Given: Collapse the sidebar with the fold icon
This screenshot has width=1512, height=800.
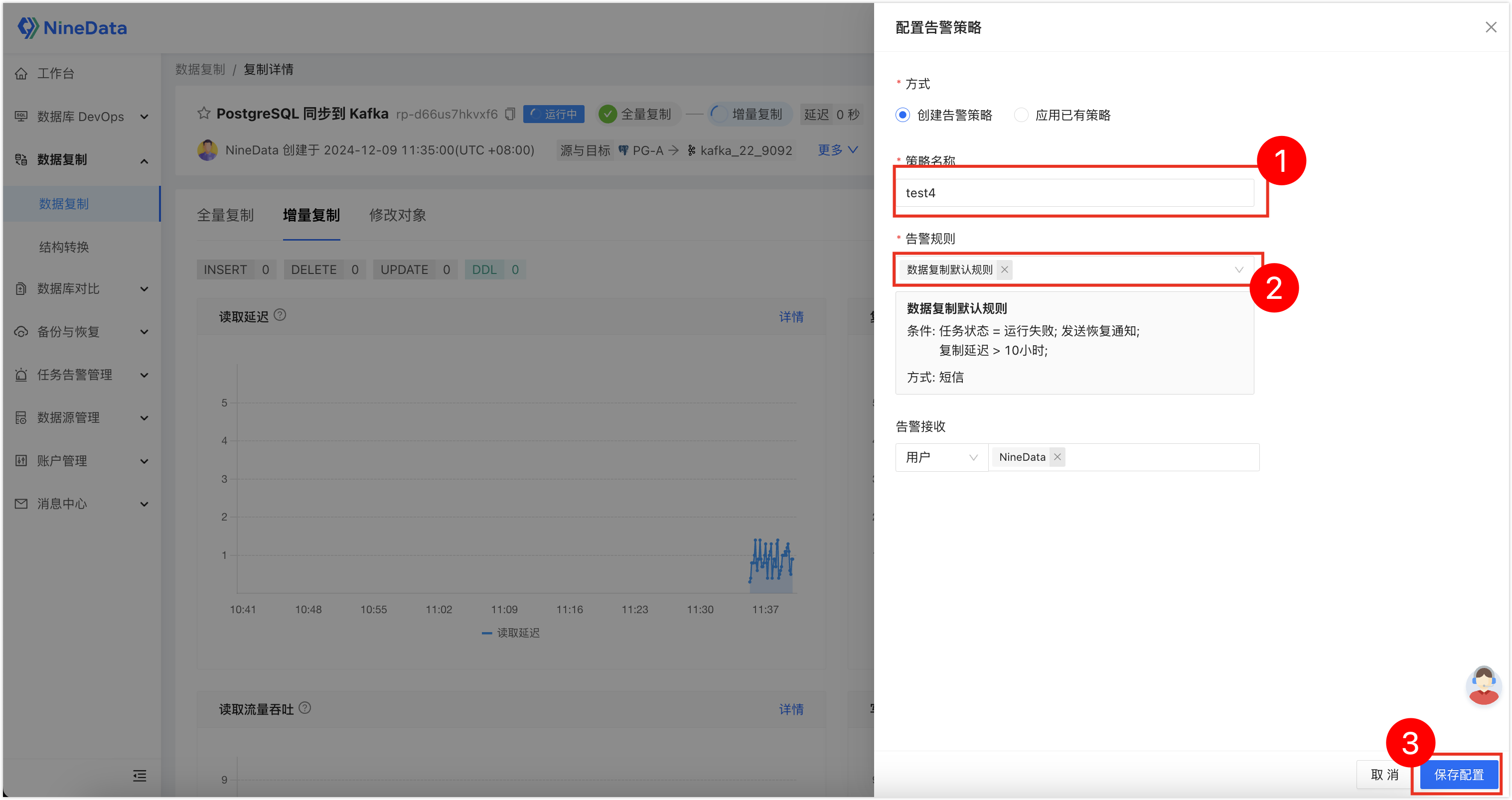Looking at the screenshot, I should click(140, 776).
